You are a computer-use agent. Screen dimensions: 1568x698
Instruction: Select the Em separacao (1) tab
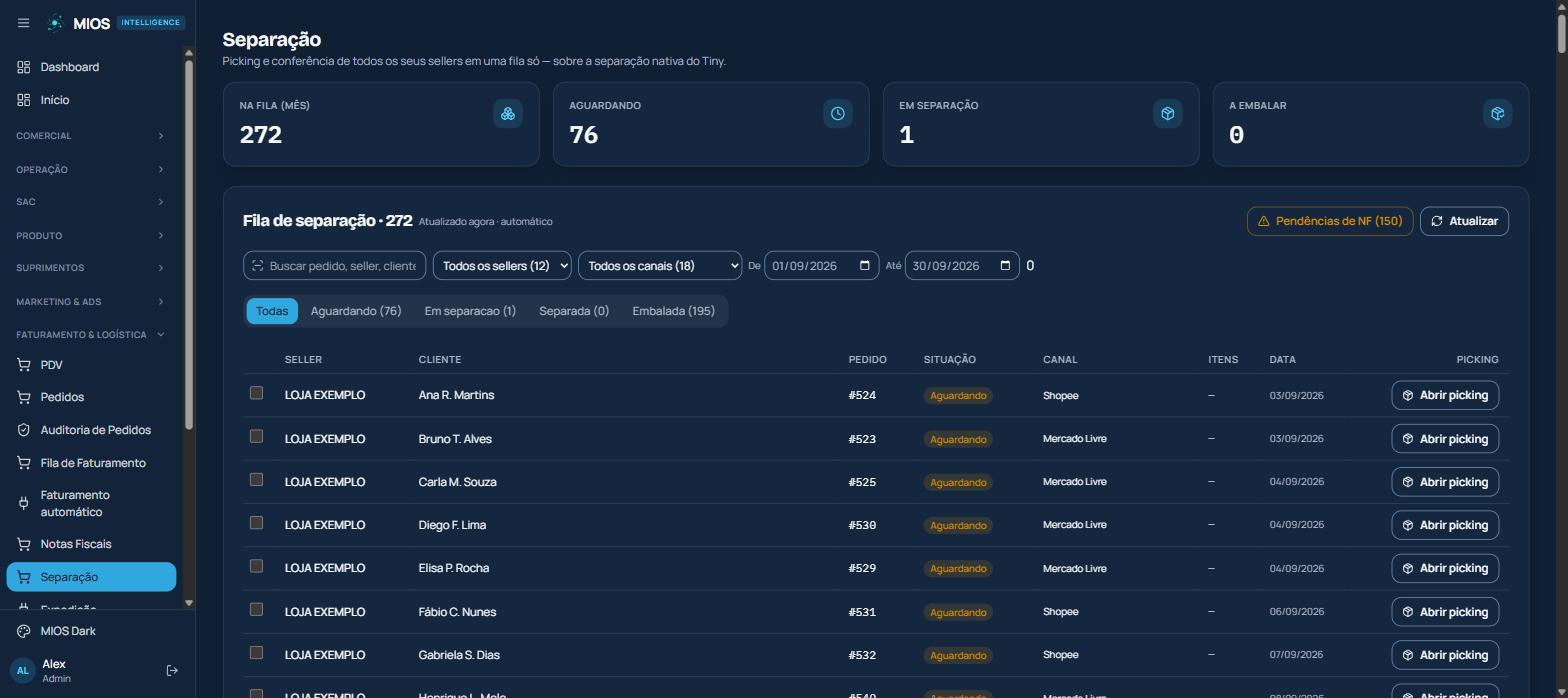coord(470,311)
